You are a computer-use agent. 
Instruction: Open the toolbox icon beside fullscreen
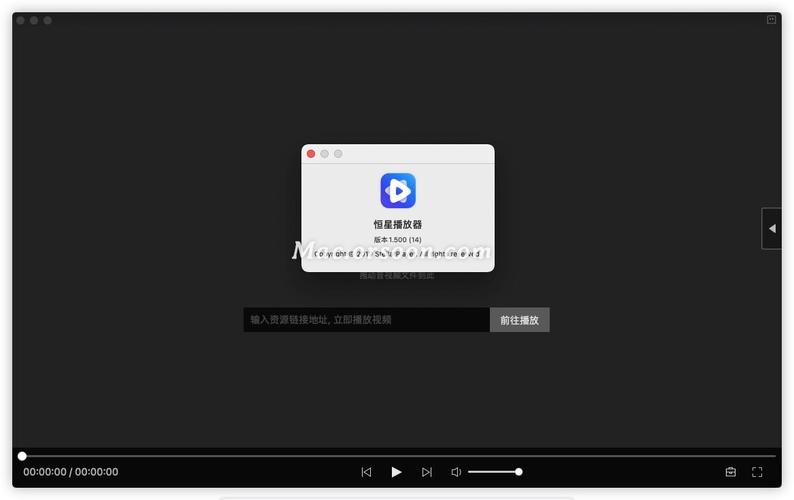(x=730, y=472)
